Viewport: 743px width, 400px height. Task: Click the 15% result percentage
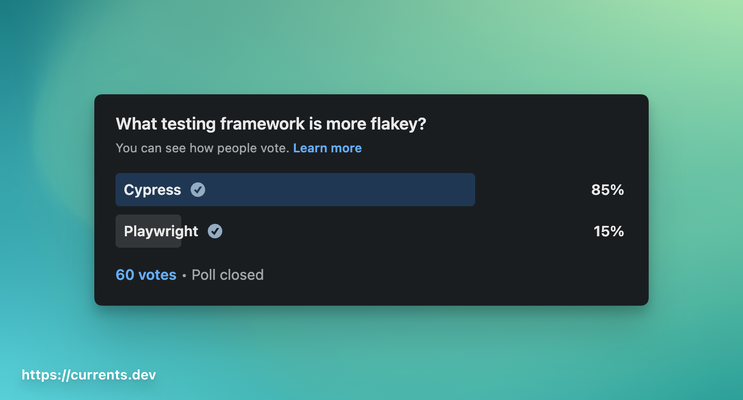(608, 231)
